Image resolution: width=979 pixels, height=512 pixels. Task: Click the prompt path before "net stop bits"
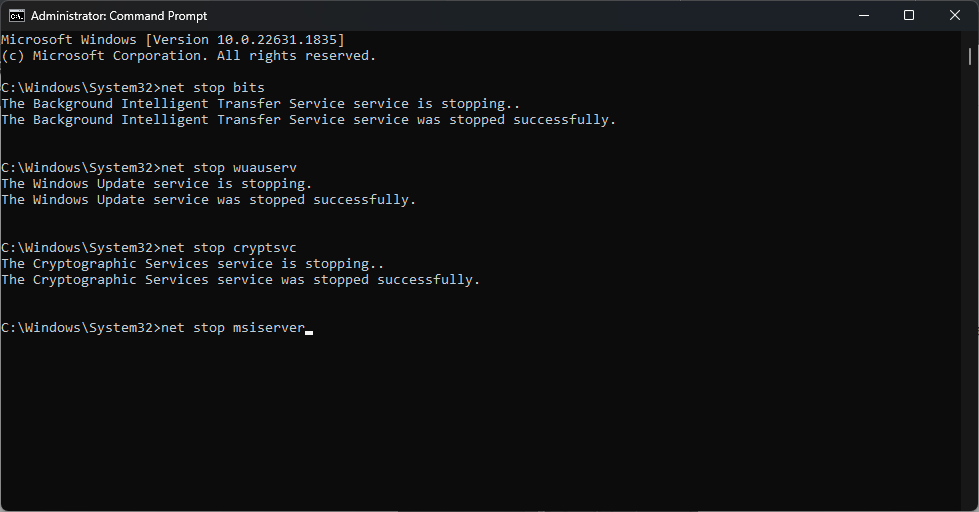(x=80, y=88)
